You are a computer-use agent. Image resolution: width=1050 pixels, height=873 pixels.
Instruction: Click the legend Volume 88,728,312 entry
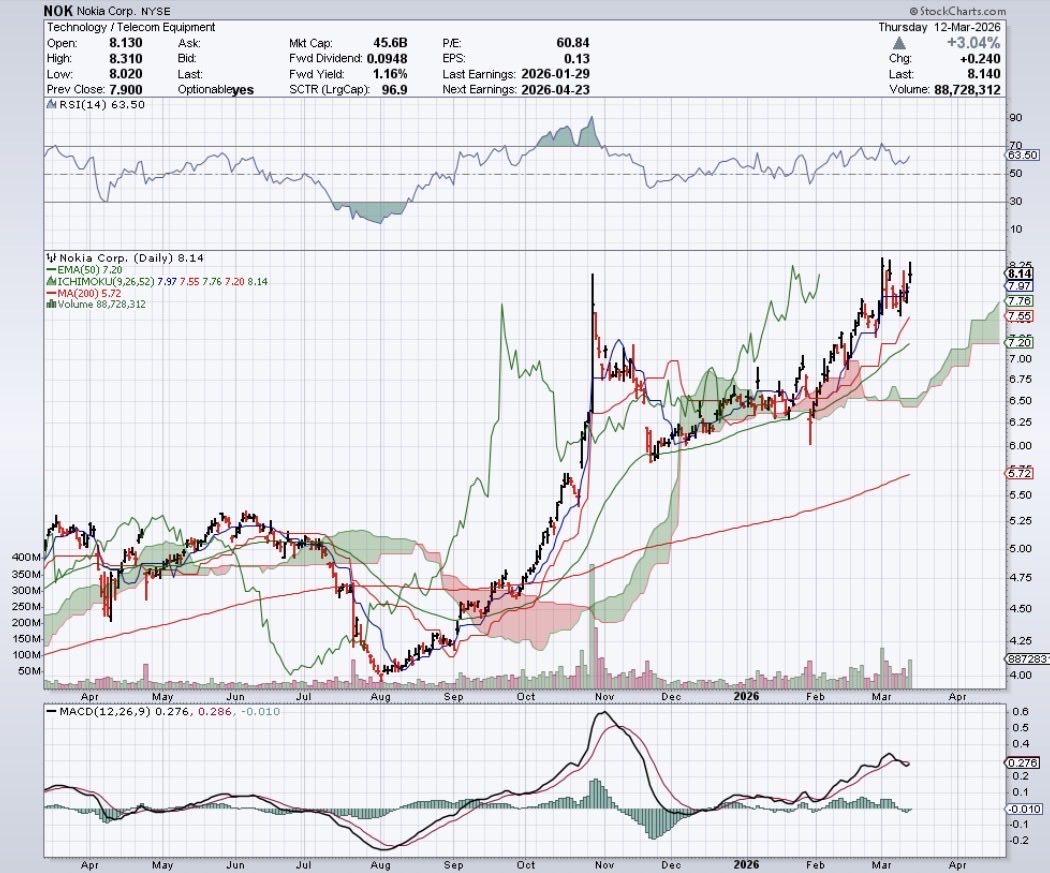click(101, 304)
